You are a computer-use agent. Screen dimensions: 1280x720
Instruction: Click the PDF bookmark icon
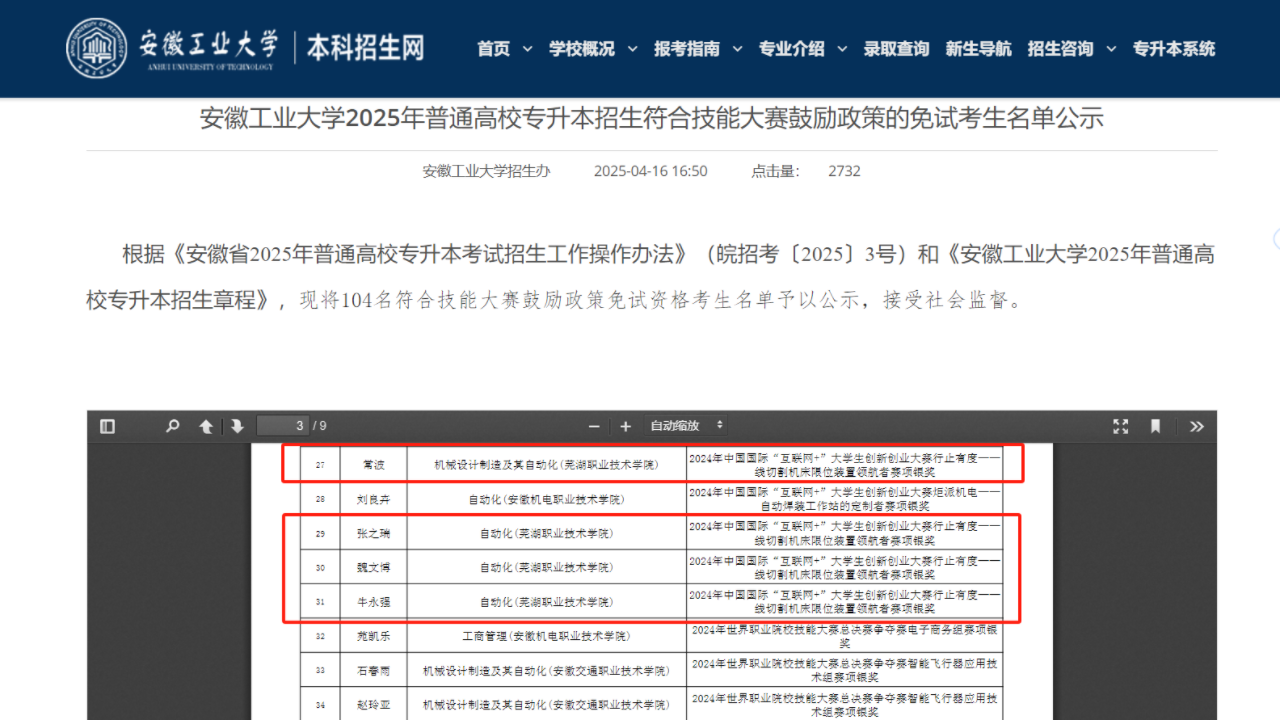click(x=1155, y=426)
